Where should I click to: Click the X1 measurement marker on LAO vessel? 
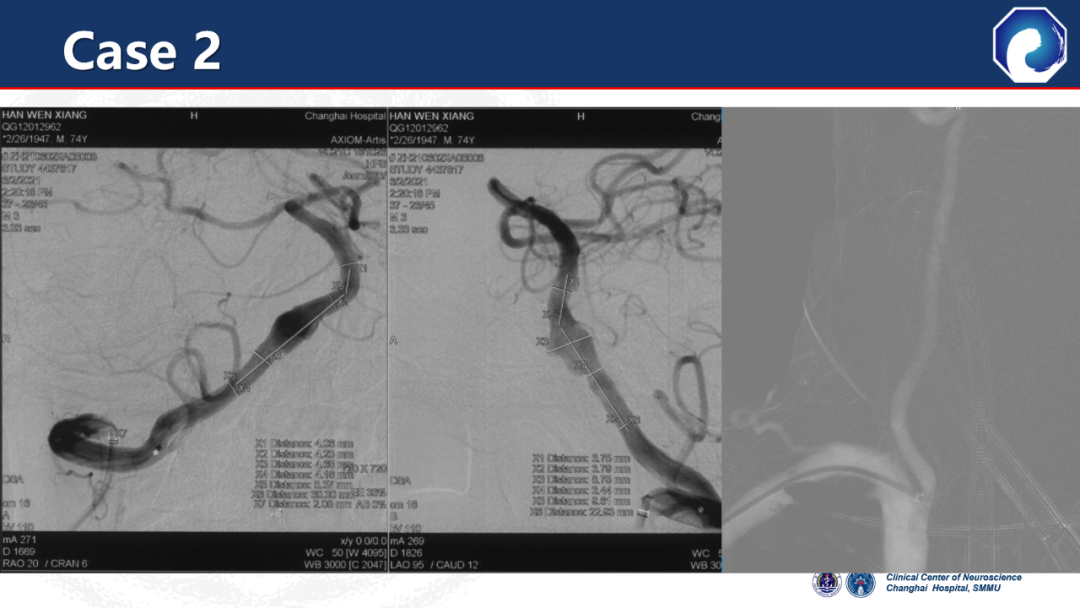573,283
